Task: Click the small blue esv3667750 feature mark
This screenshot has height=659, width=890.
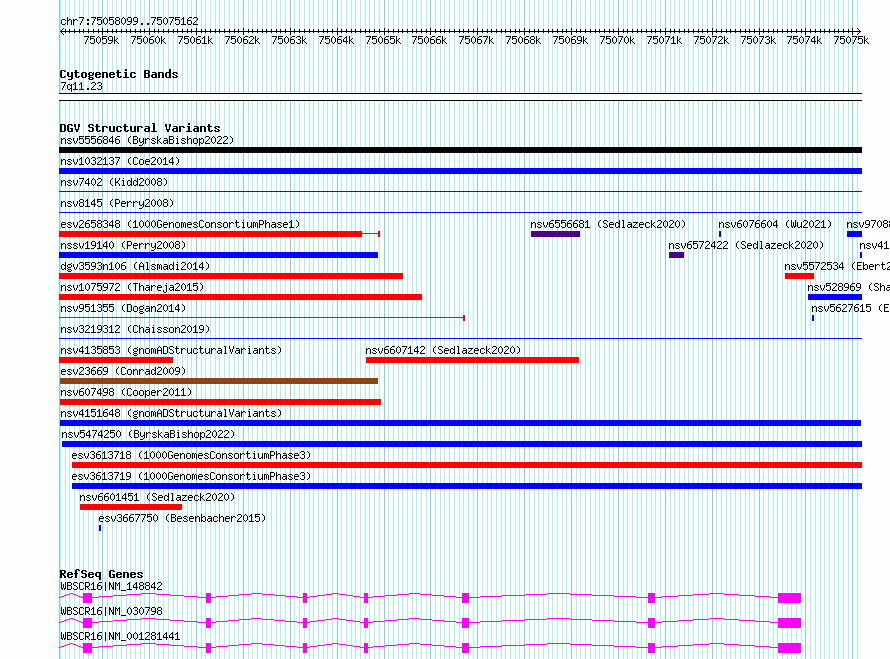Action: click(x=100, y=527)
